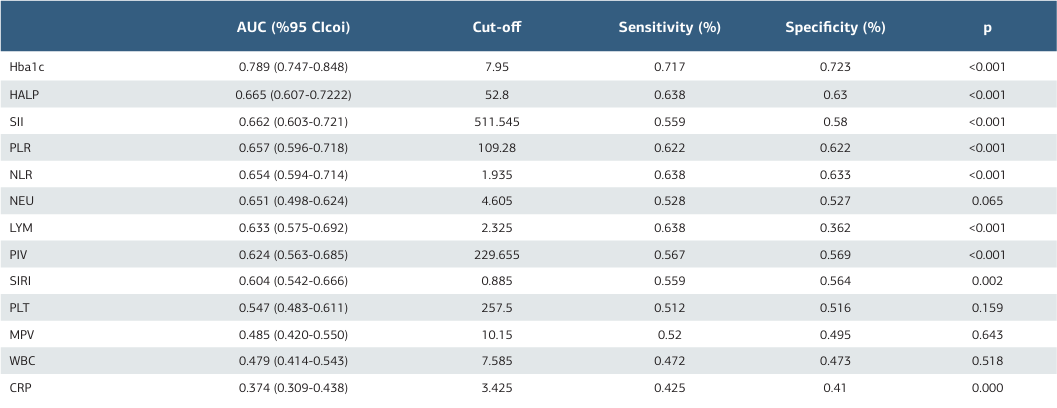Click the Specificity (%) column header

(835, 27)
